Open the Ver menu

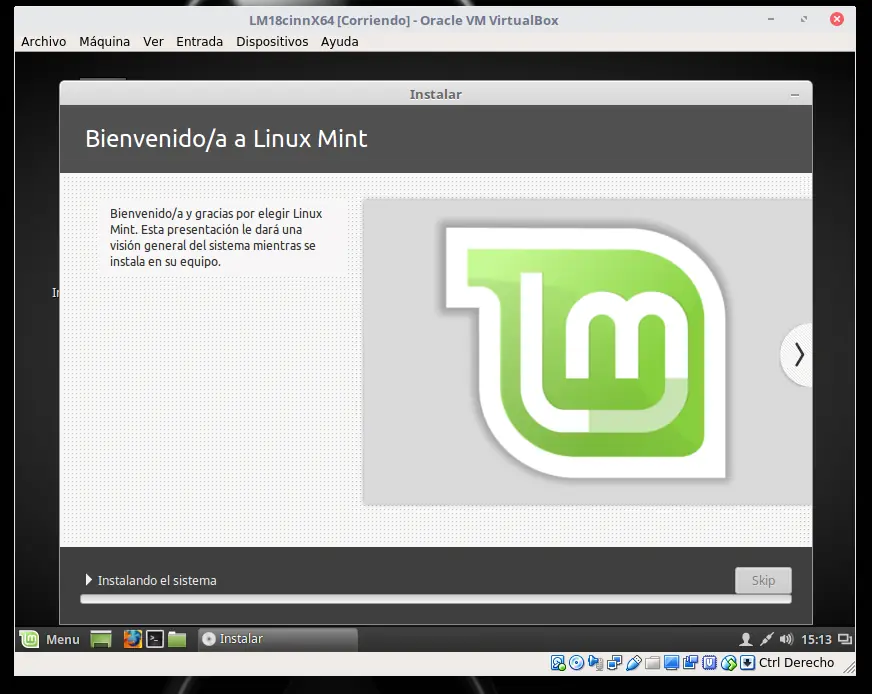153,42
